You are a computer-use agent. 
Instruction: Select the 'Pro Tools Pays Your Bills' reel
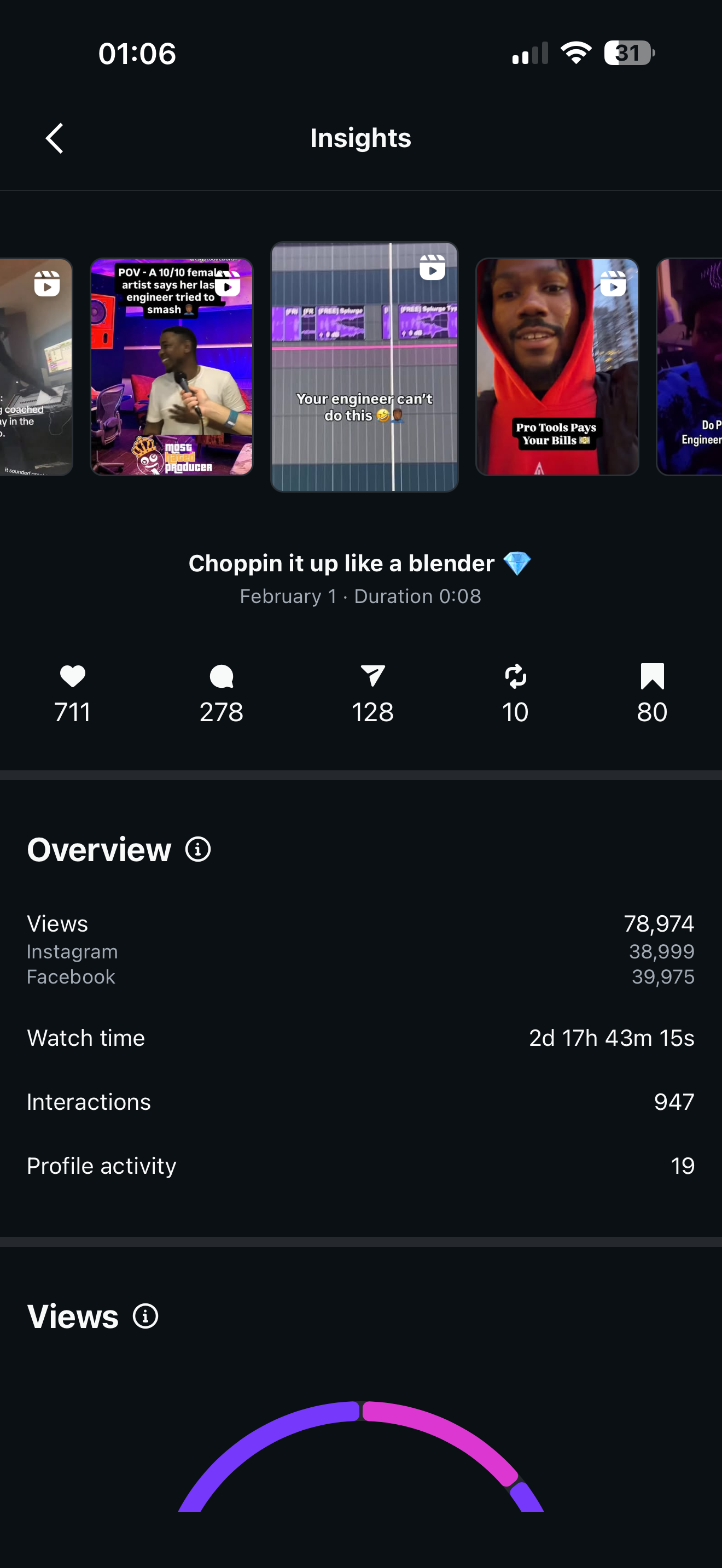tap(556, 366)
